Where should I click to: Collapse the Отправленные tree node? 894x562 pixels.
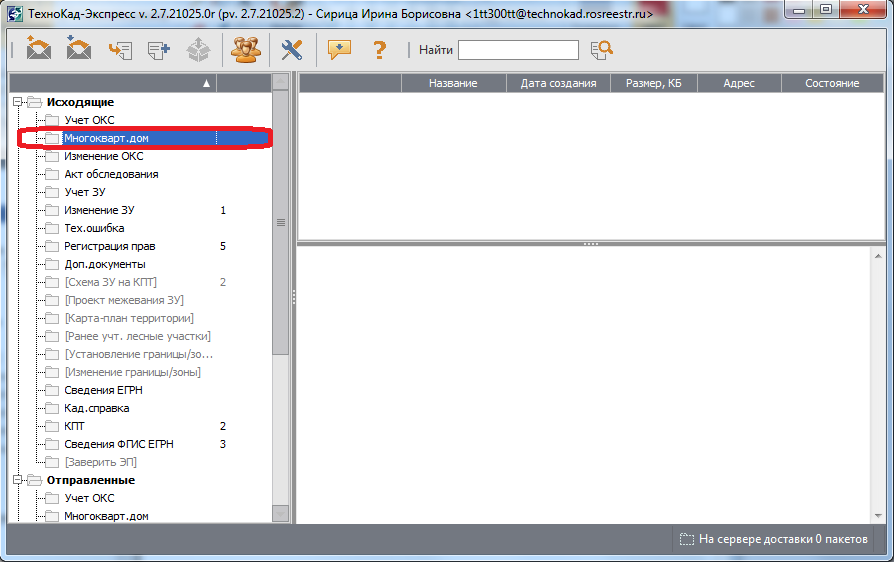[x=18, y=480]
